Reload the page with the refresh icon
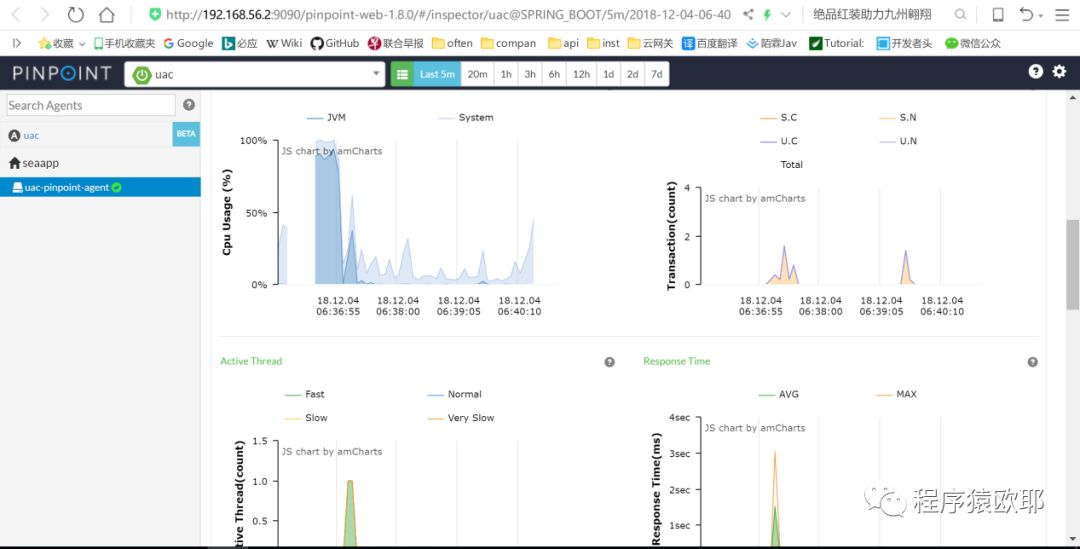This screenshot has height=549, width=1080. (x=75, y=14)
